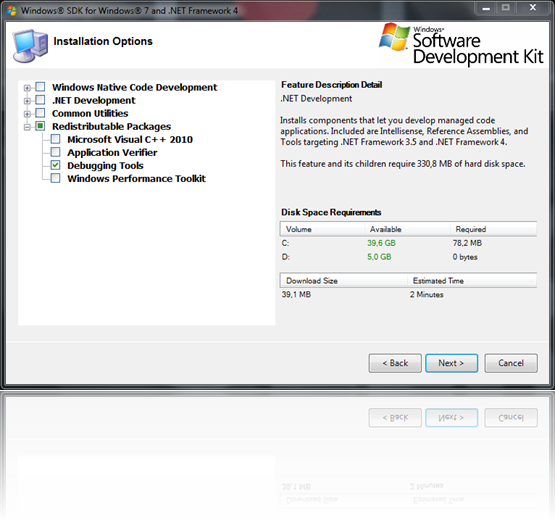Select the Debugging Tools label
This screenshot has height=520, width=555.
coord(105,166)
